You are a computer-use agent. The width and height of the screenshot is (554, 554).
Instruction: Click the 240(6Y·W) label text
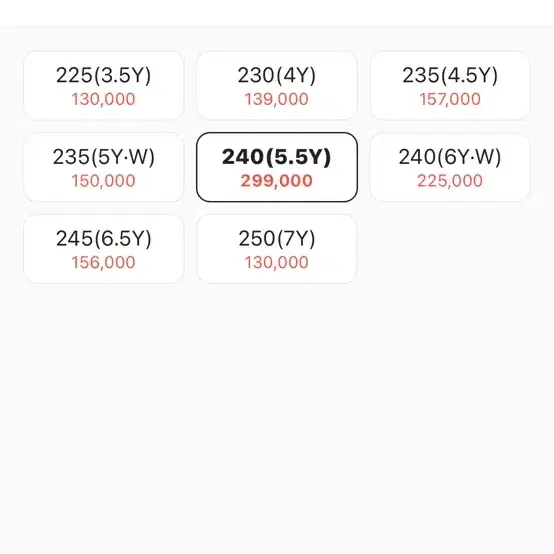pyautogui.click(x=450, y=157)
